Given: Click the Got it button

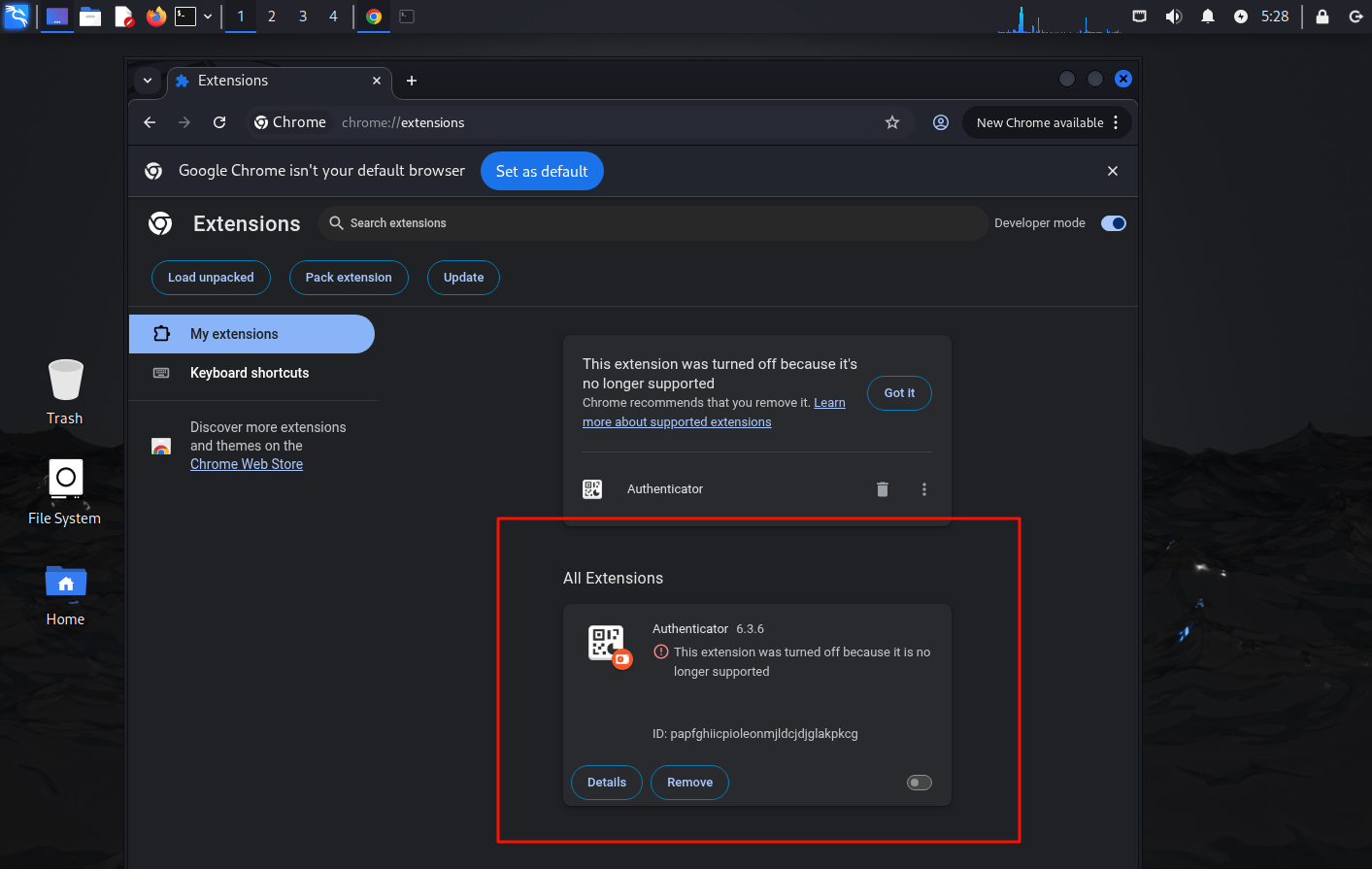Looking at the screenshot, I should [x=899, y=393].
